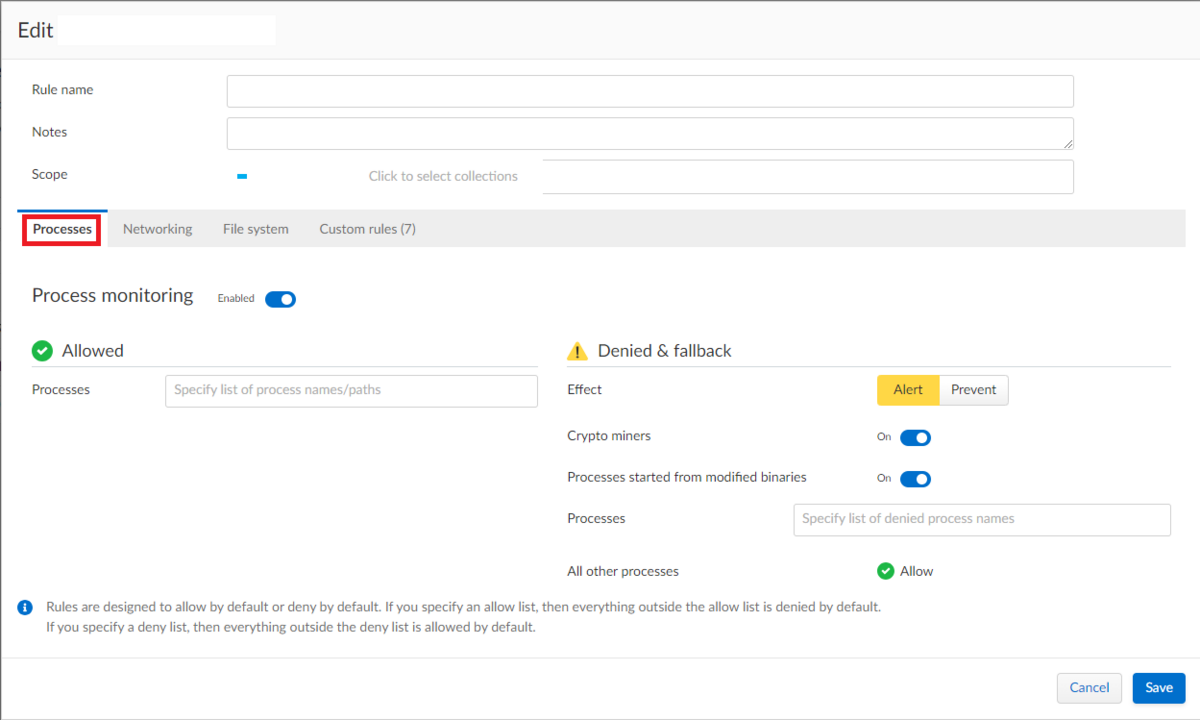This screenshot has height=720, width=1200.
Task: Switch to the Networking tab
Action: pyautogui.click(x=157, y=229)
